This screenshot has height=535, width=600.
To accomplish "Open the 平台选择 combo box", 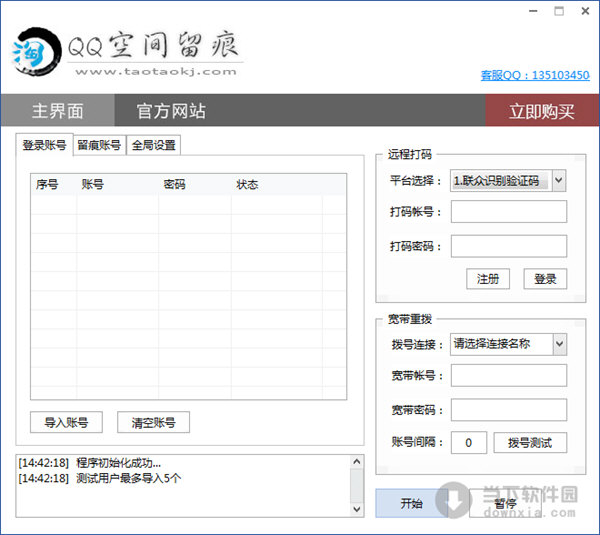I will click(508, 180).
